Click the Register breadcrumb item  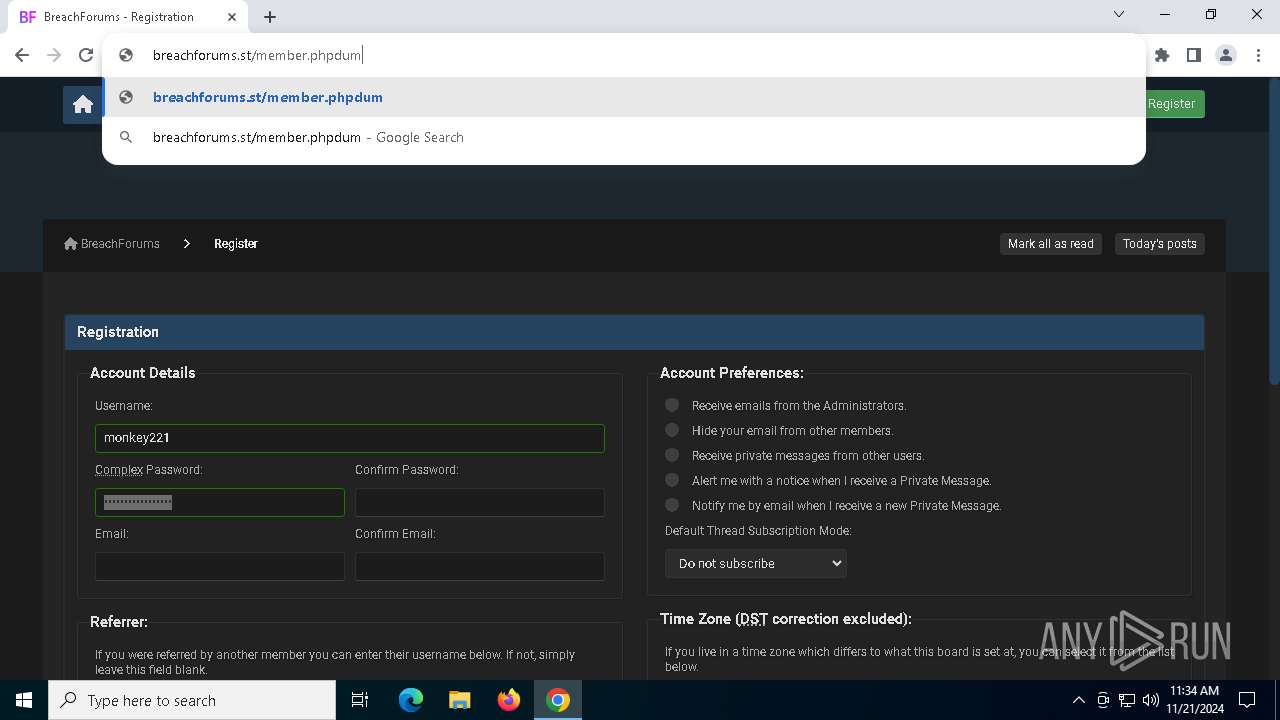(236, 244)
